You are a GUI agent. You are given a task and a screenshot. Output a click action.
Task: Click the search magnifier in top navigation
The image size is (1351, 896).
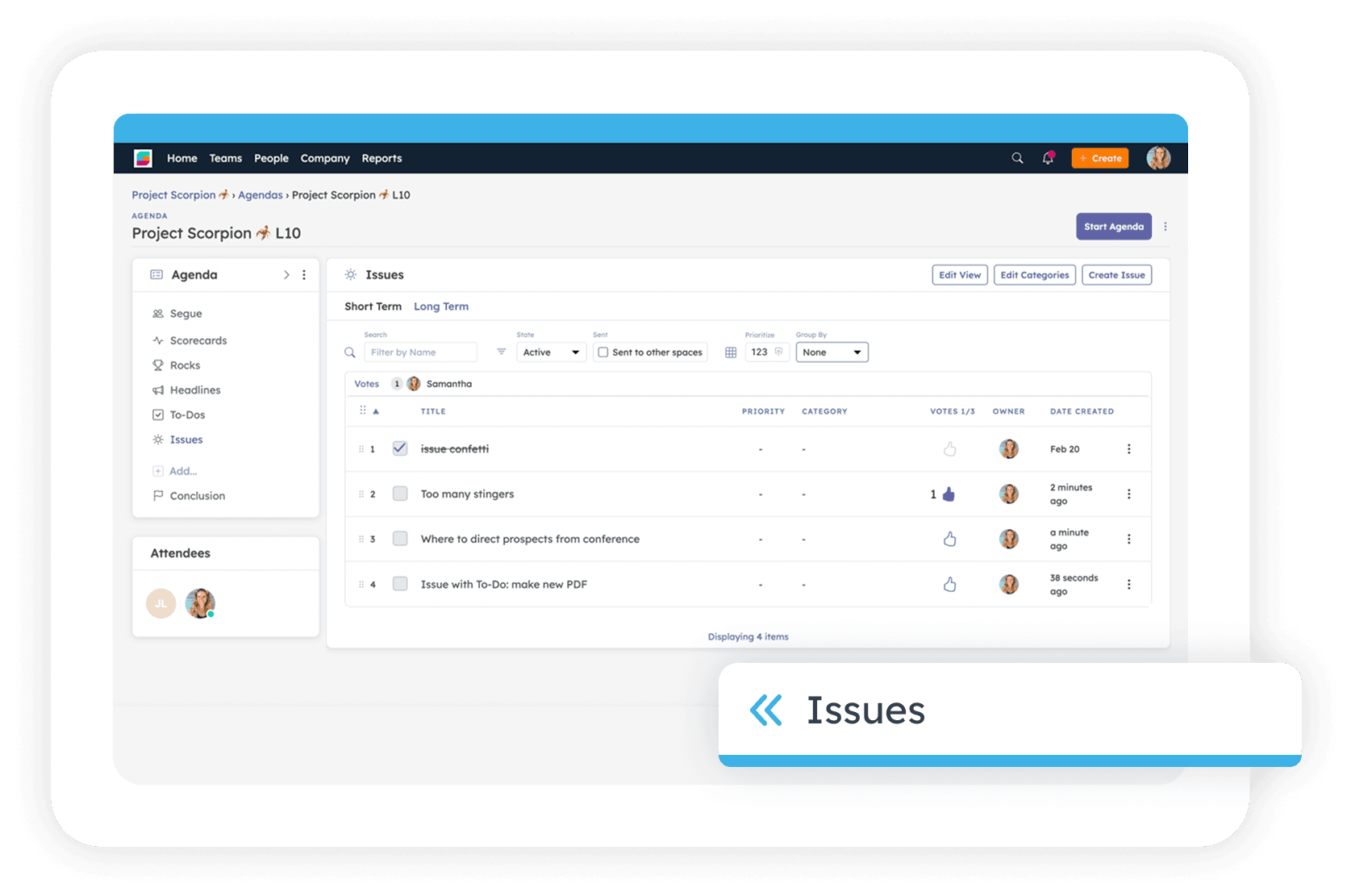1017,158
